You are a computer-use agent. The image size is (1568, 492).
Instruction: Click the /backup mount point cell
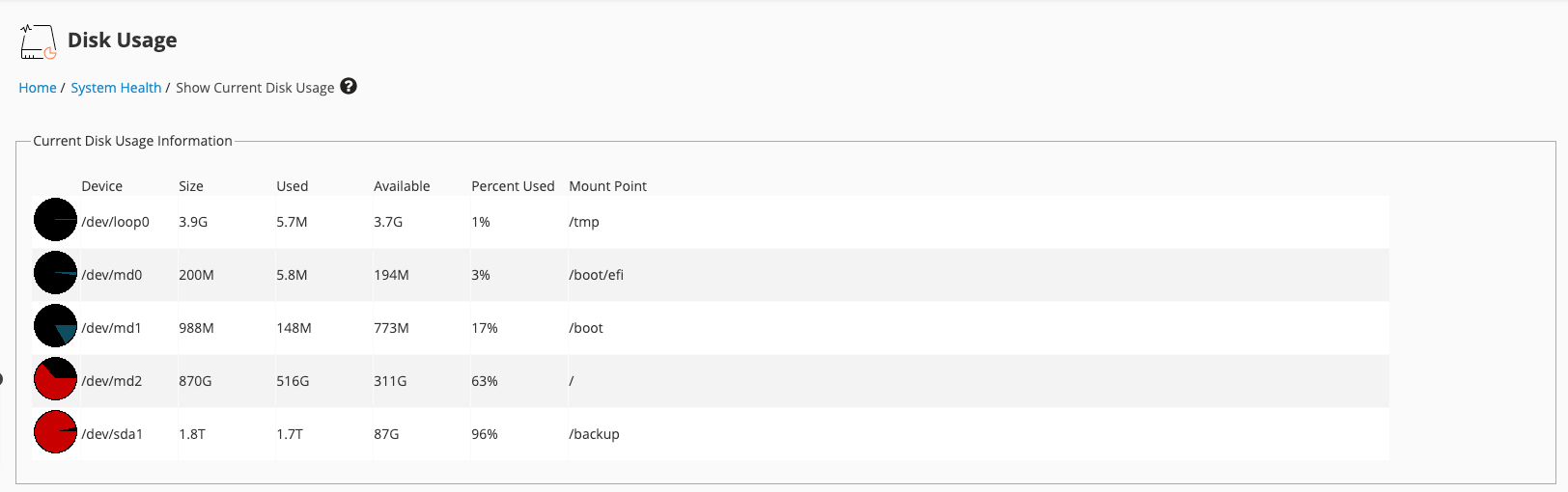pyautogui.click(x=594, y=434)
